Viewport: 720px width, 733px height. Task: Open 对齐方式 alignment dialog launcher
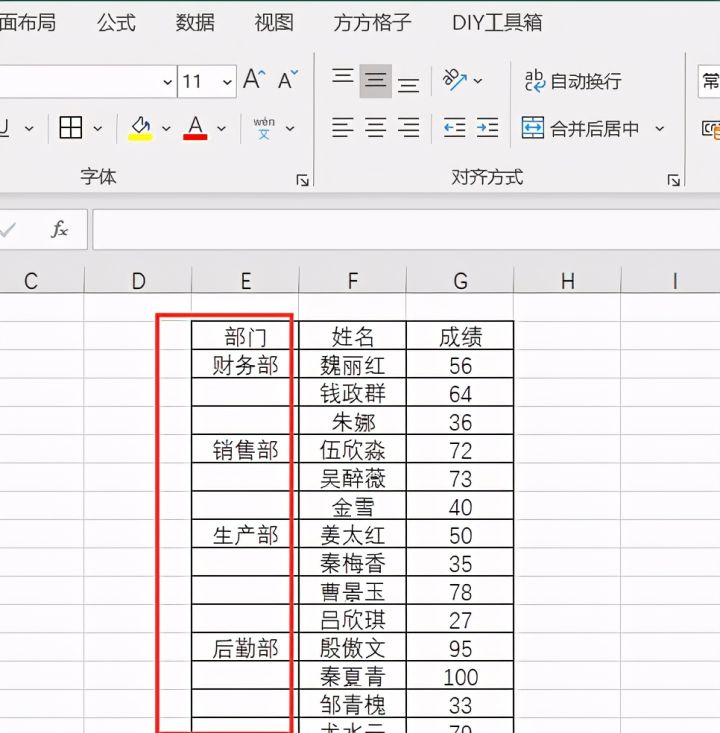pos(674,180)
